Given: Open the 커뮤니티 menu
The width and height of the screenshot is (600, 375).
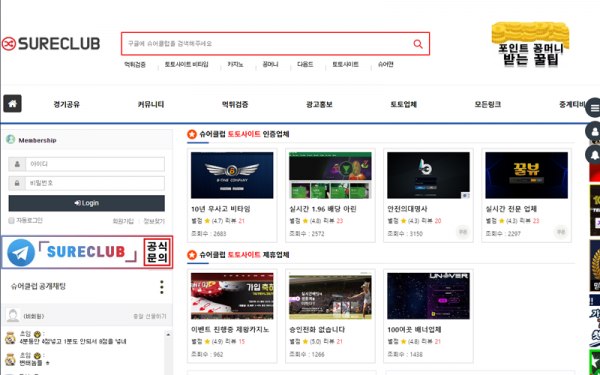Looking at the screenshot, I should tap(151, 104).
